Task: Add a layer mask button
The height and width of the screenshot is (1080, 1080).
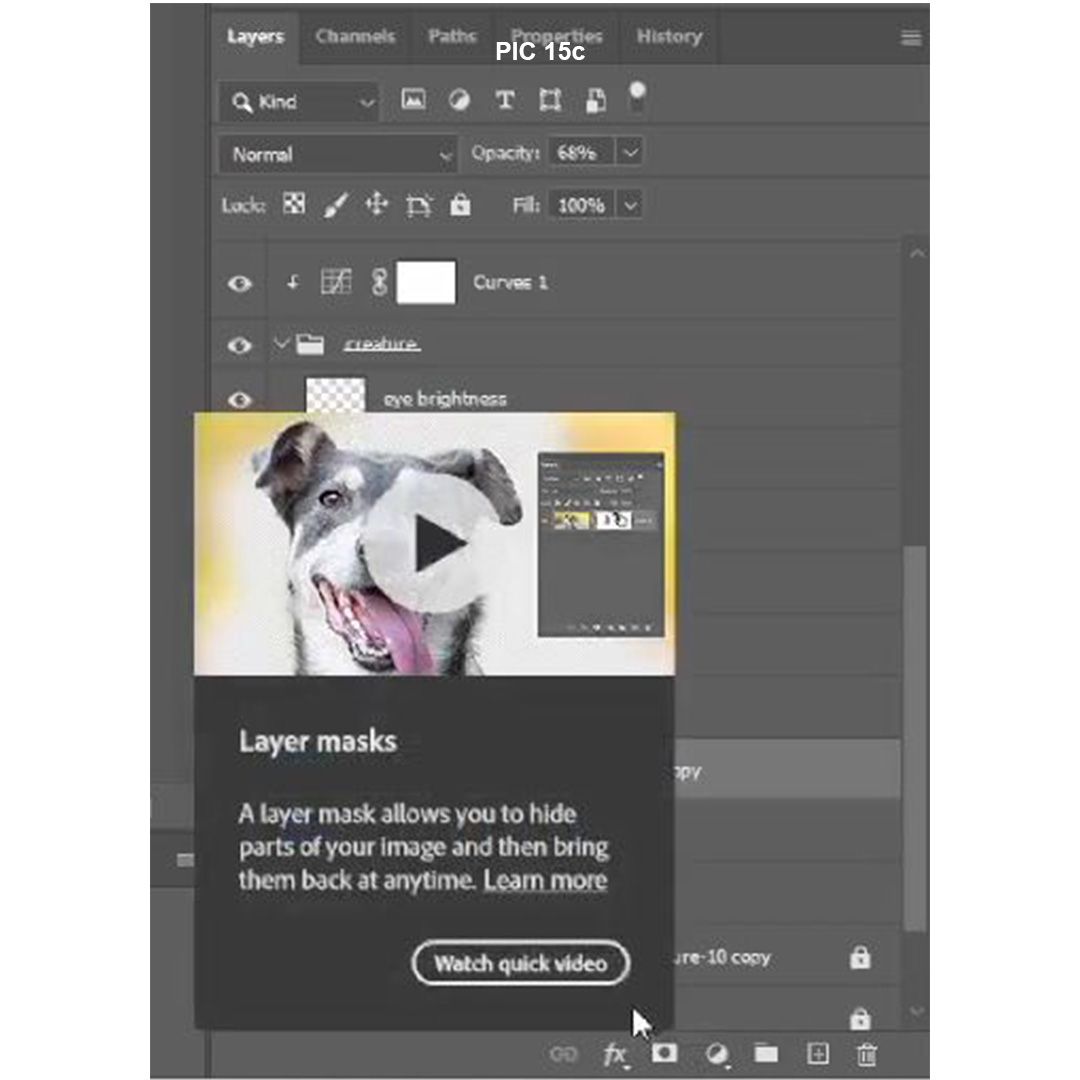Action: (665, 1053)
